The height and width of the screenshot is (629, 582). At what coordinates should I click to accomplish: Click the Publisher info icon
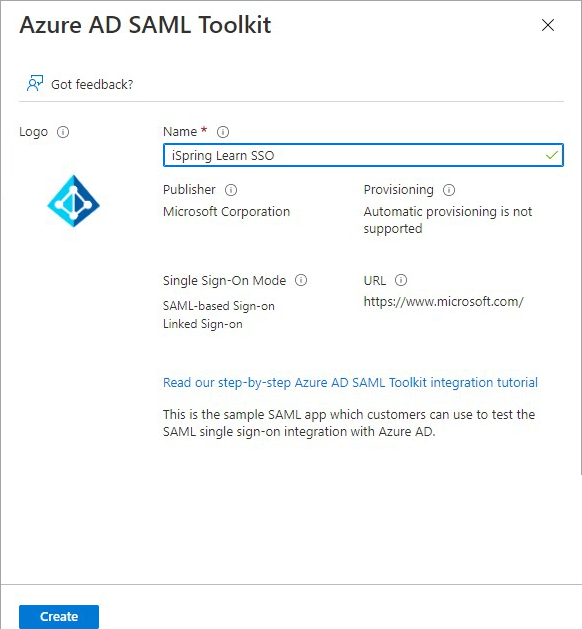tap(231, 190)
